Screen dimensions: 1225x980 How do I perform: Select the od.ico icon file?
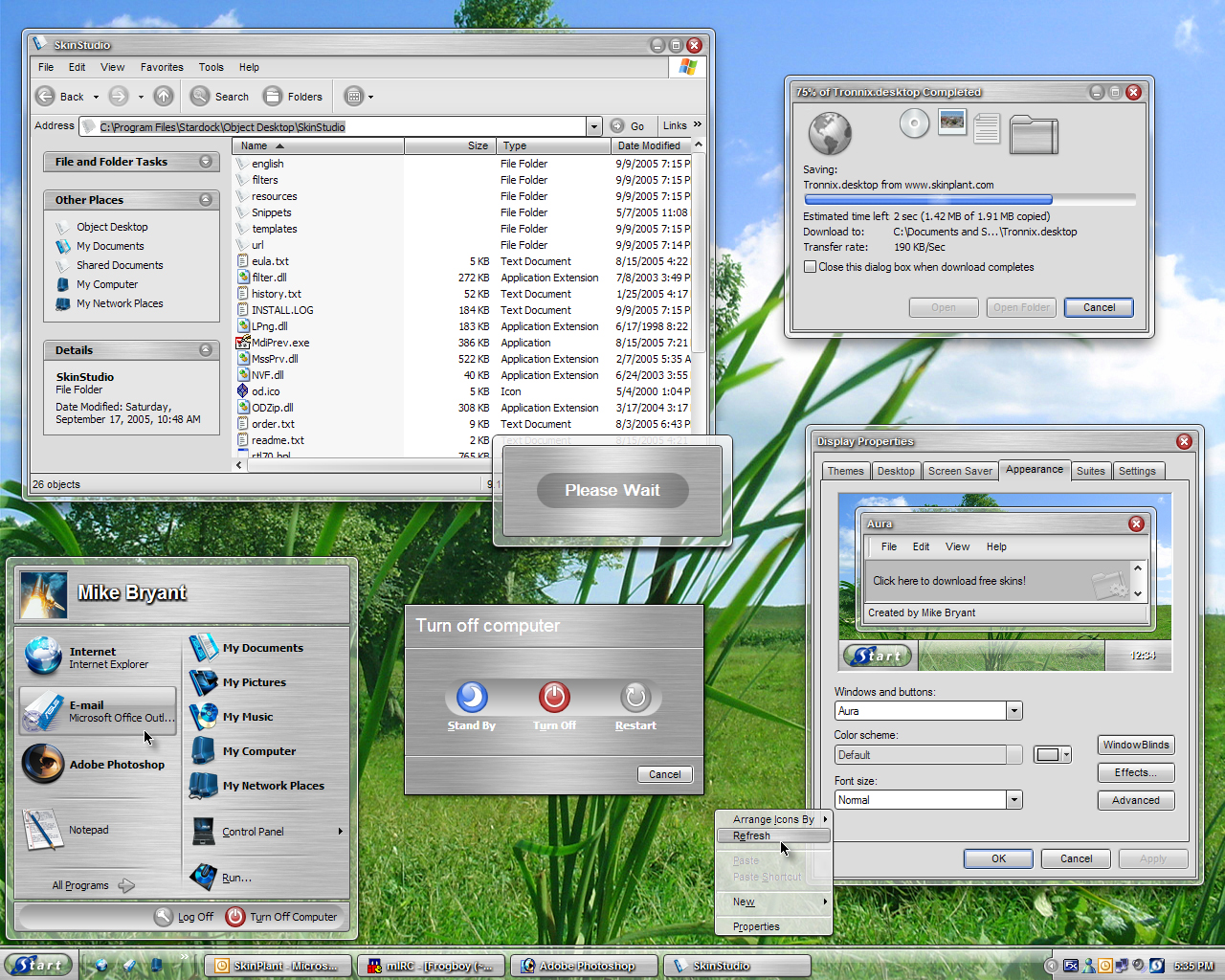[x=265, y=391]
